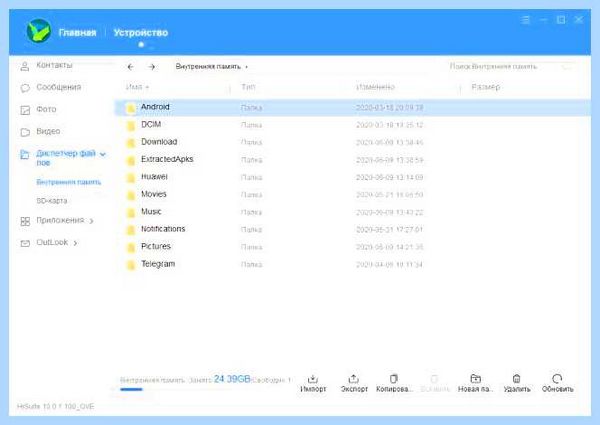Viewport: 600px width, 425px height.
Task: Select Внутренняя память in sidebar
Action: (x=68, y=182)
